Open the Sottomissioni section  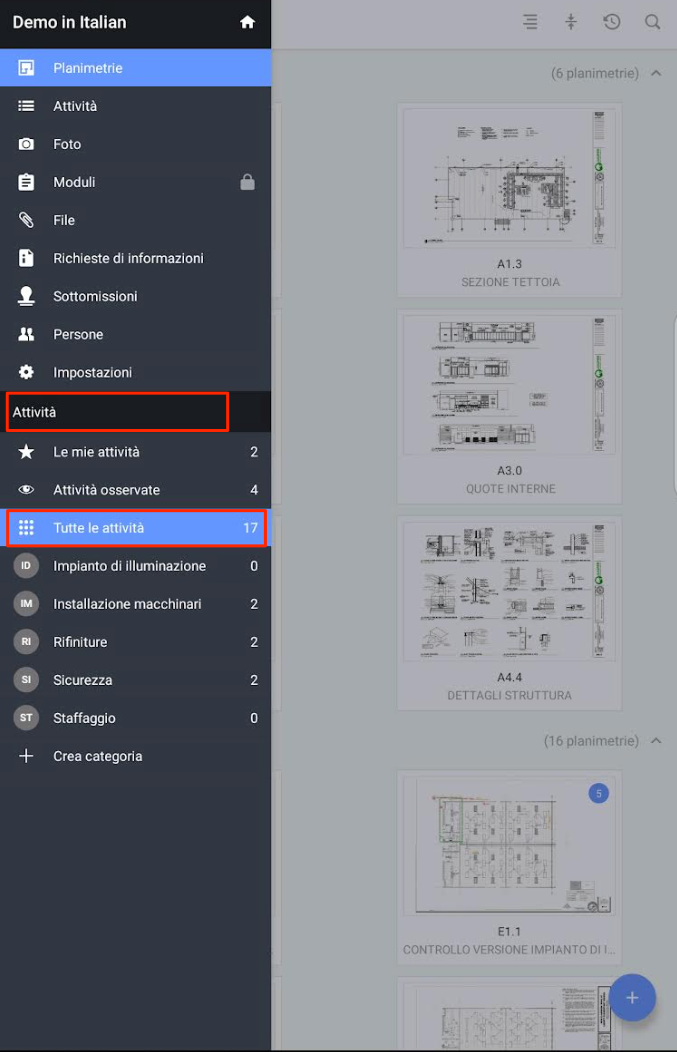(x=95, y=296)
